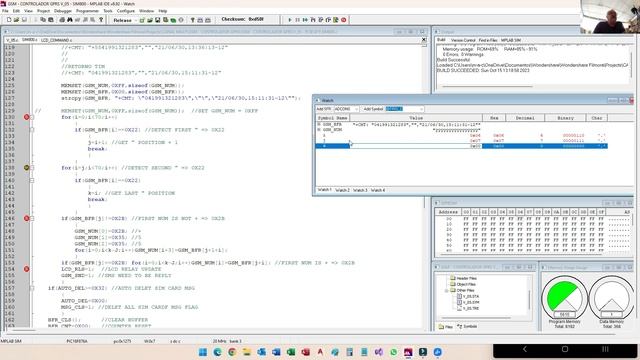The height and width of the screenshot is (360, 640).
Task: Toggle the breakpoint on line 130
Action: 27,117
